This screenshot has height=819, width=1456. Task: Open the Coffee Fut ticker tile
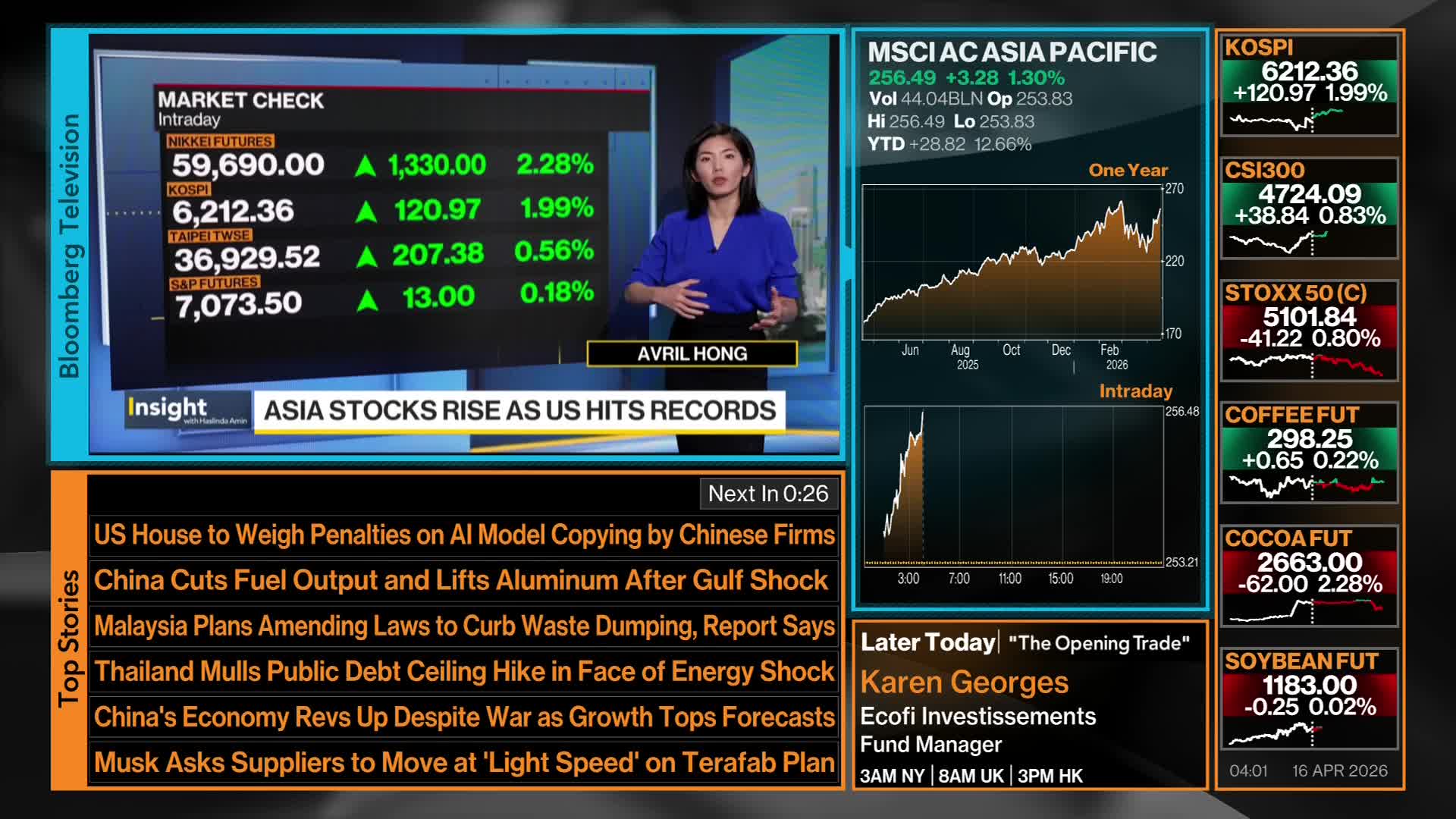click(1308, 452)
